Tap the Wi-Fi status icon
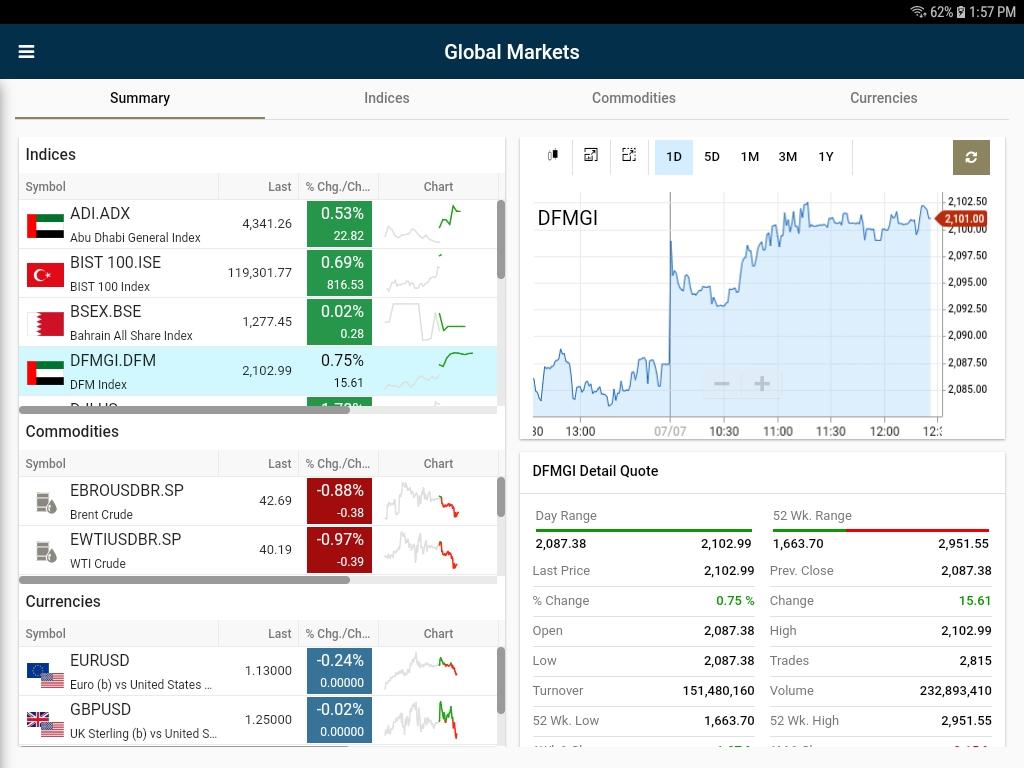Screen dimensions: 1024x768 pos(918,12)
